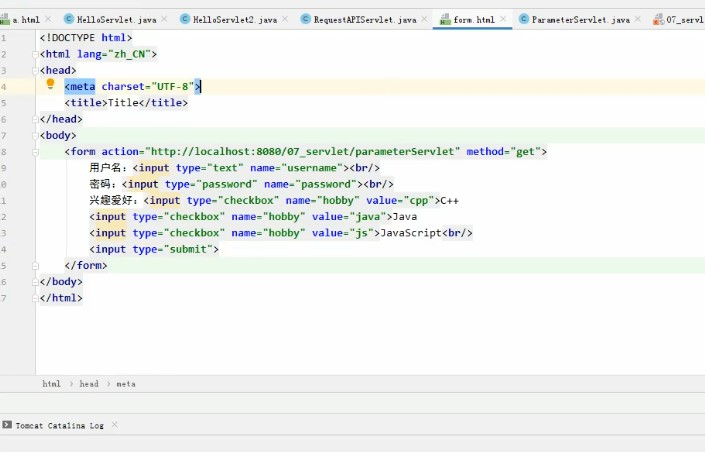The image size is (705, 452).
Task: Close the RequestAPIServlet.java tab
Action: coord(424,19)
